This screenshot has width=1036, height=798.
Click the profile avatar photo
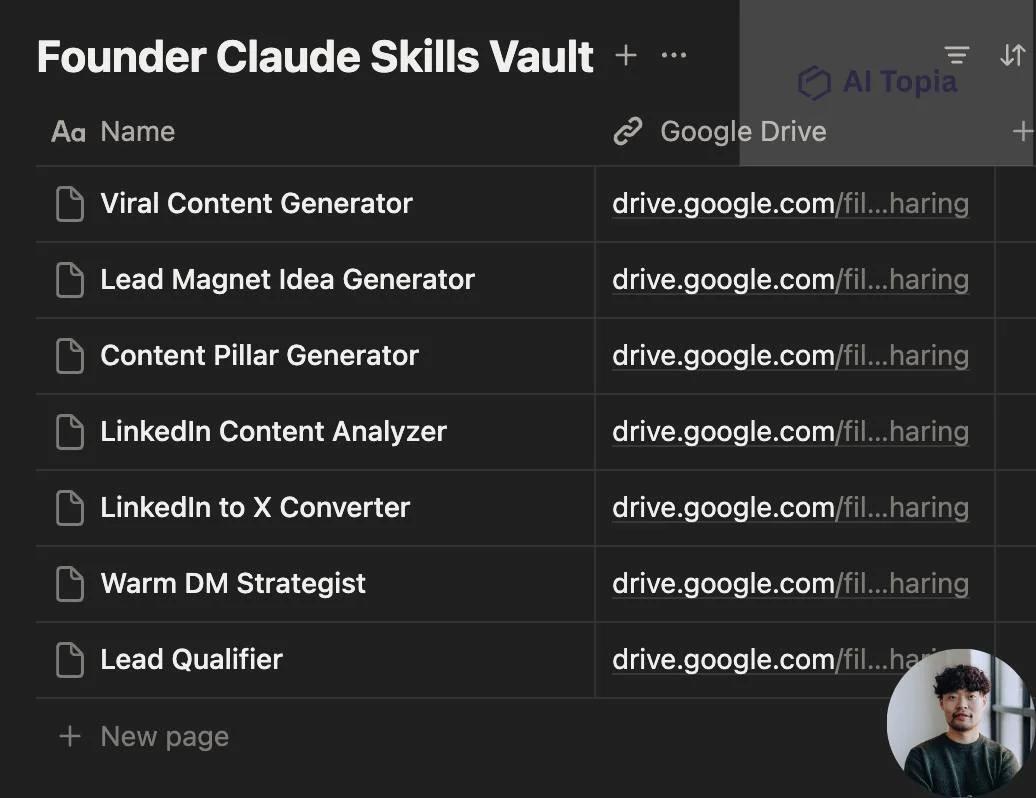point(961,717)
